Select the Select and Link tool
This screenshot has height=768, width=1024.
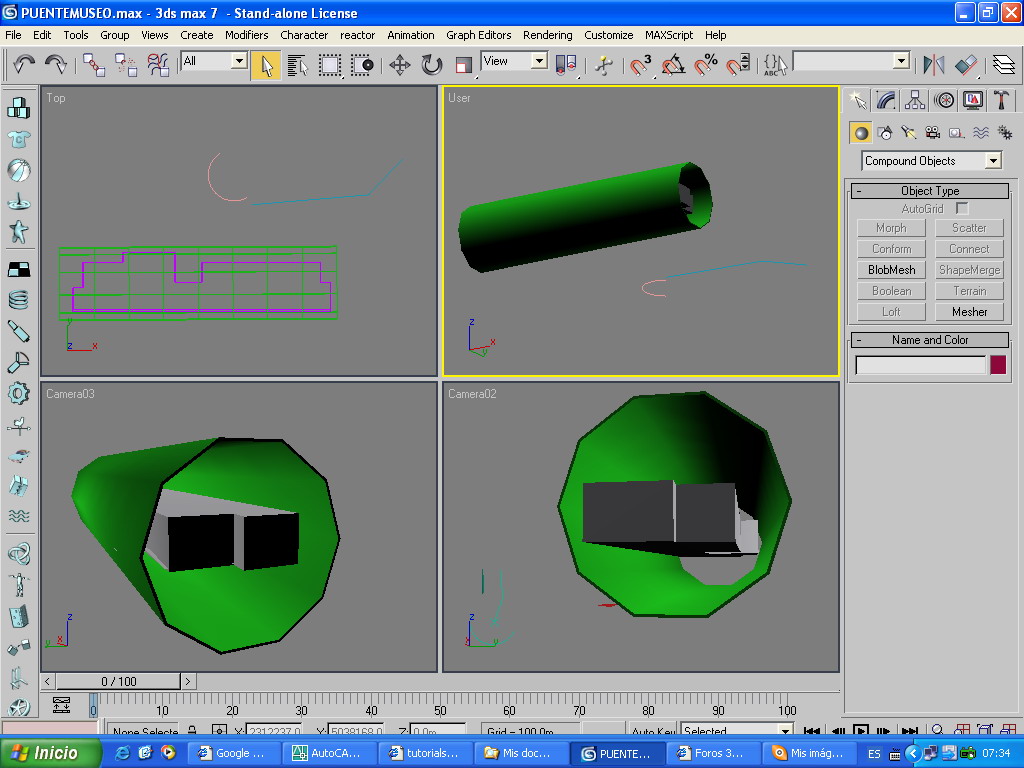tap(94, 65)
